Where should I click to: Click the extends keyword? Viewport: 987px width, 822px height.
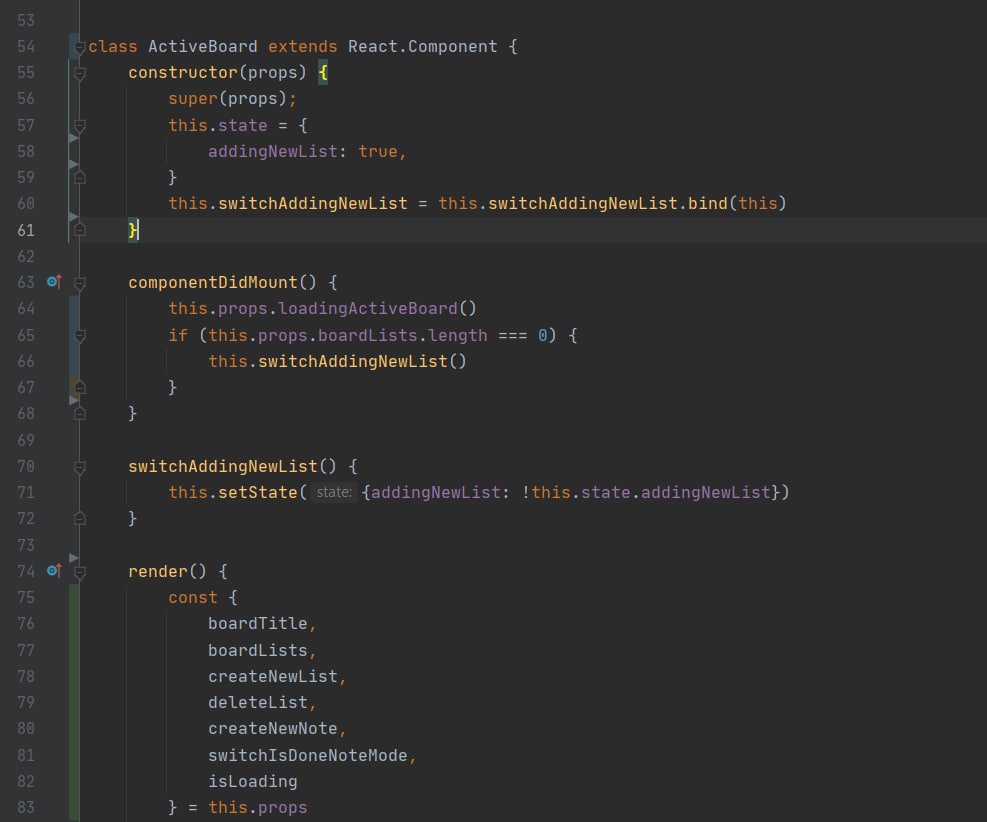303,47
